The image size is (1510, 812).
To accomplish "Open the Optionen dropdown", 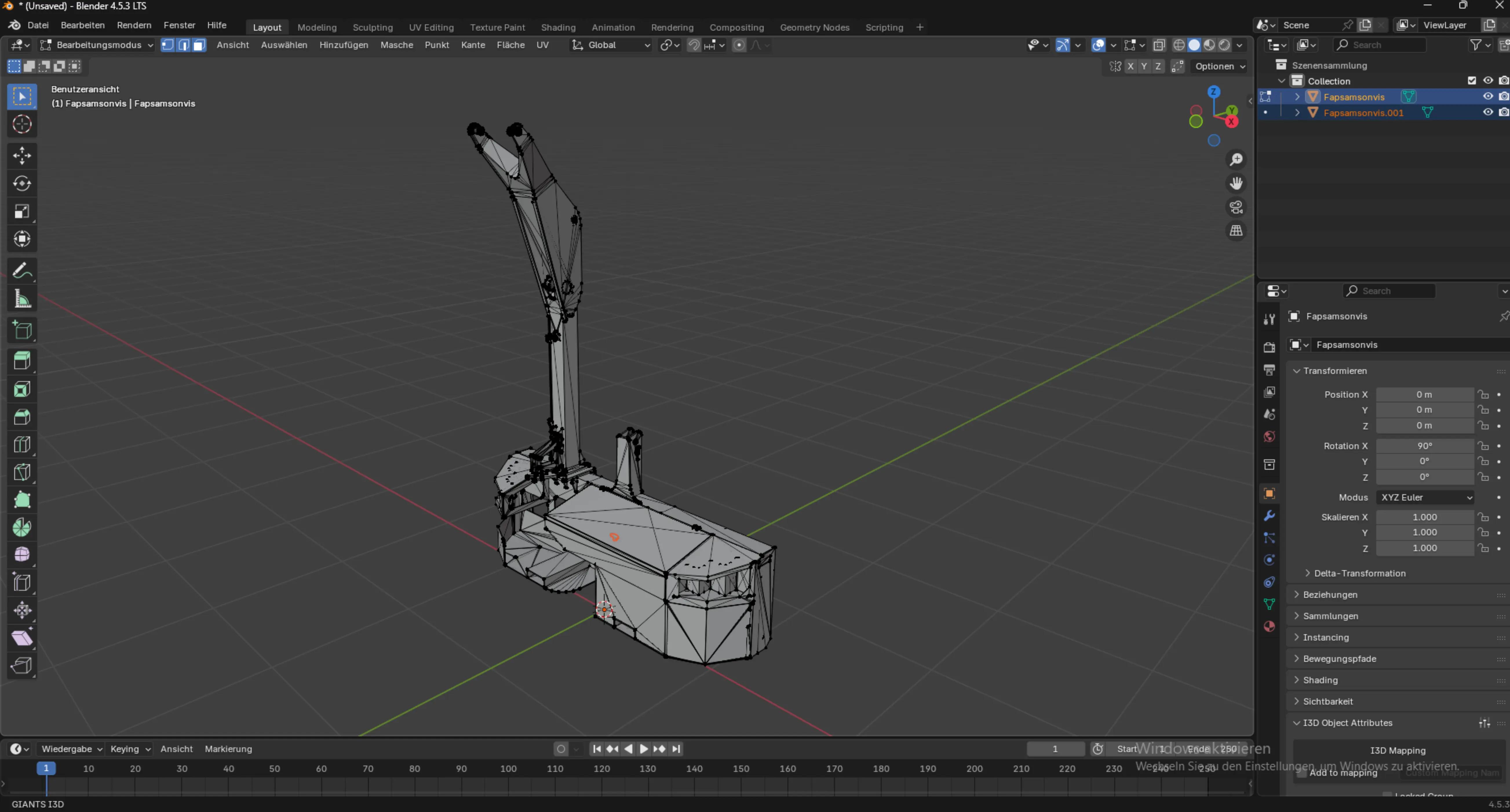I will [1220, 66].
